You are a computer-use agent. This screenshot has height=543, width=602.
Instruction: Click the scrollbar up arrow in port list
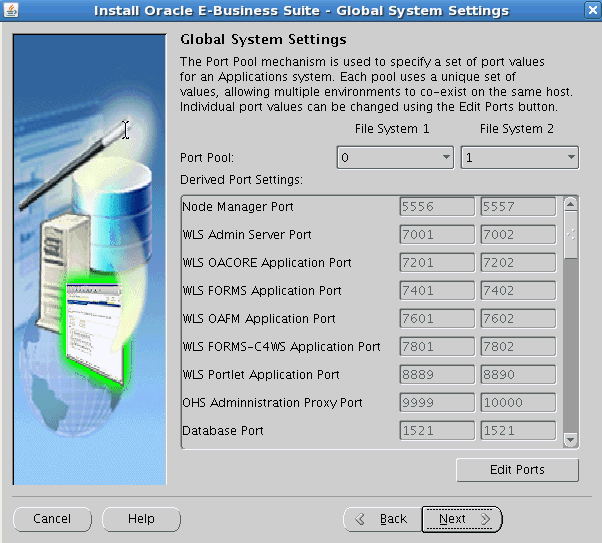click(x=571, y=204)
